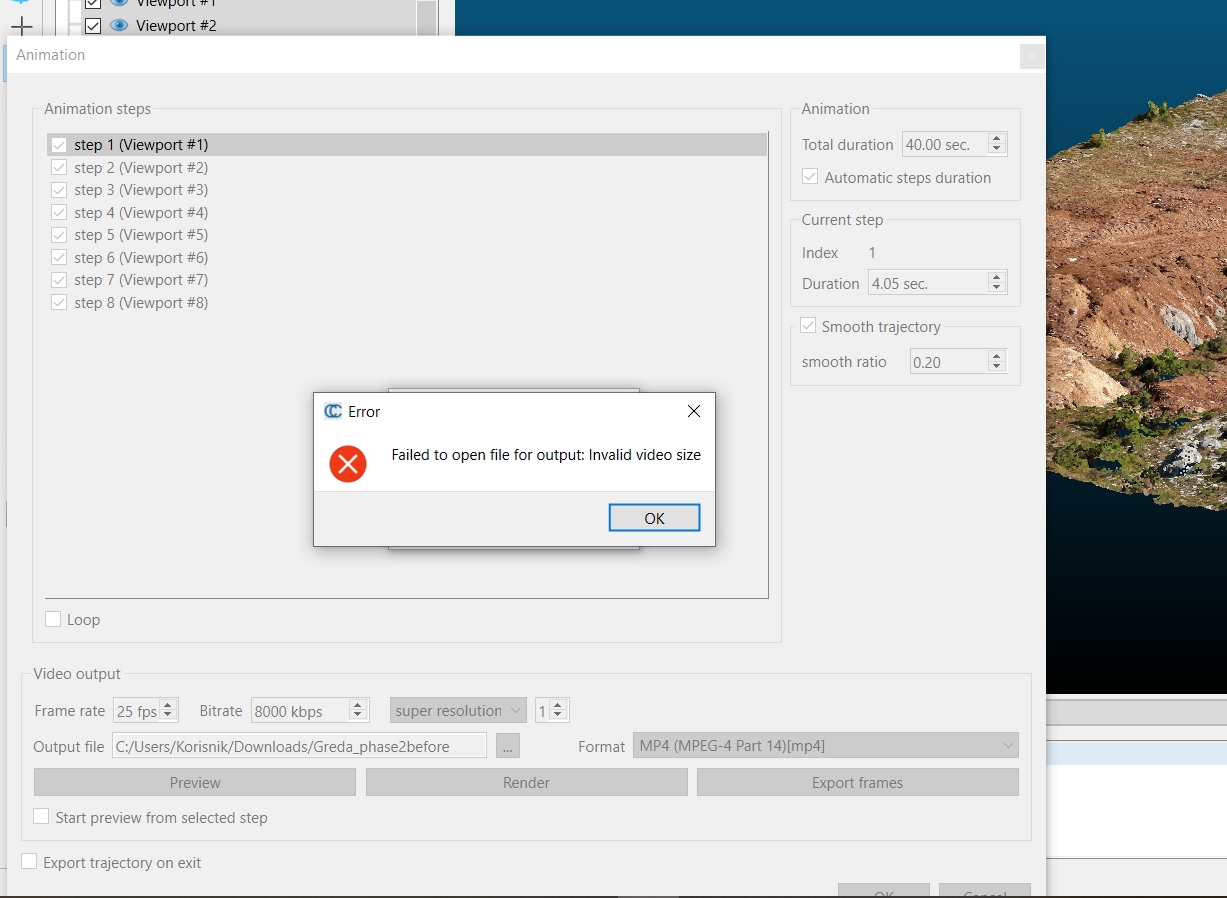Increase Frame rate with the up arrow
This screenshot has width=1227, height=898.
(168, 705)
